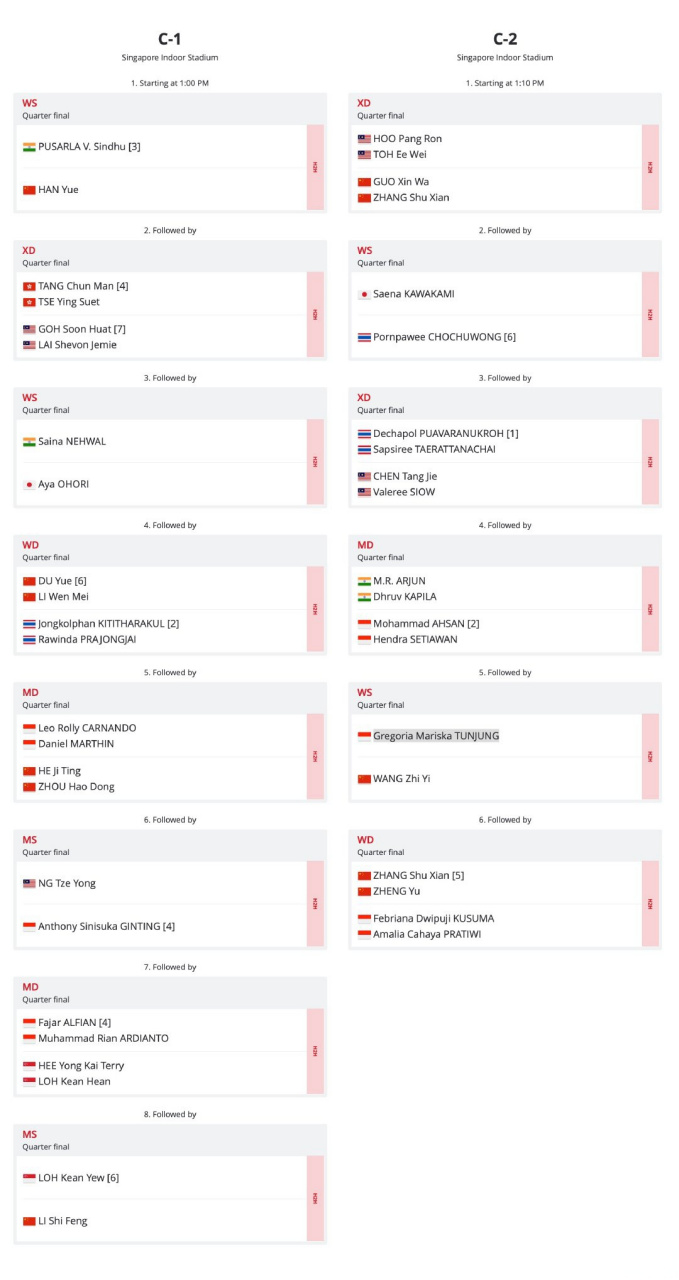Image resolution: width=679 pixels, height=1280 pixels.
Task: Open H2H for NEHWAL vs OHORI match
Action: [x=315, y=462]
